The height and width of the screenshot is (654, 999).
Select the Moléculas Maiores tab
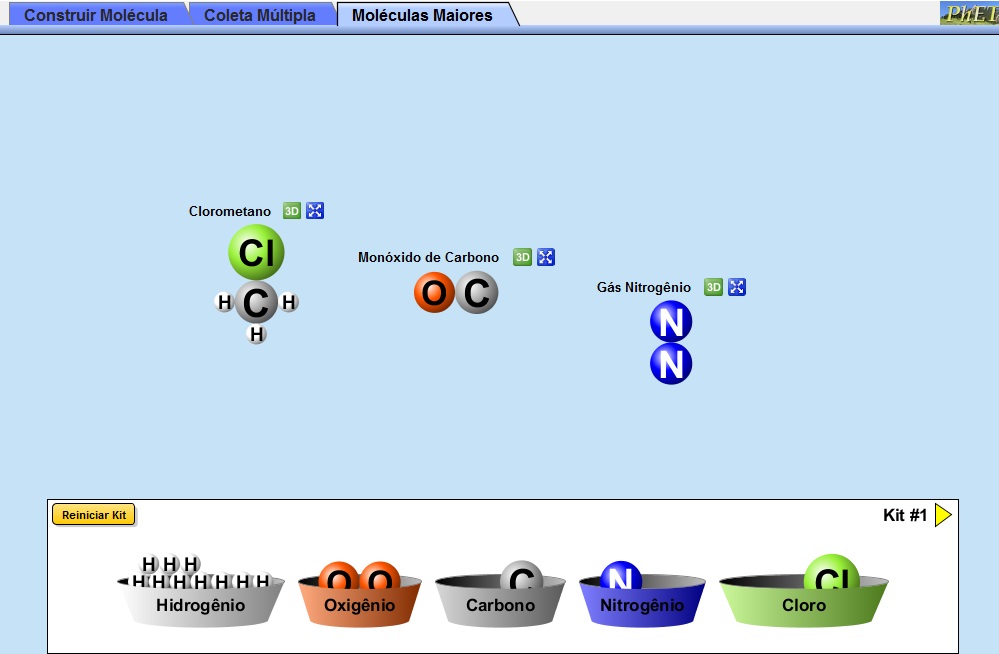[422, 15]
